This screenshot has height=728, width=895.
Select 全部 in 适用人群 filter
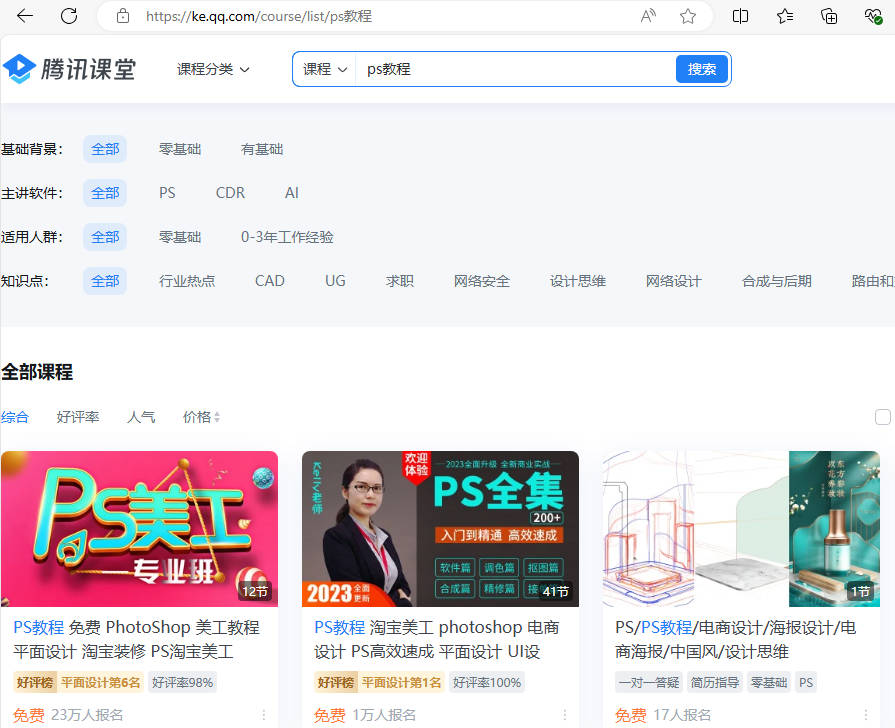point(105,237)
